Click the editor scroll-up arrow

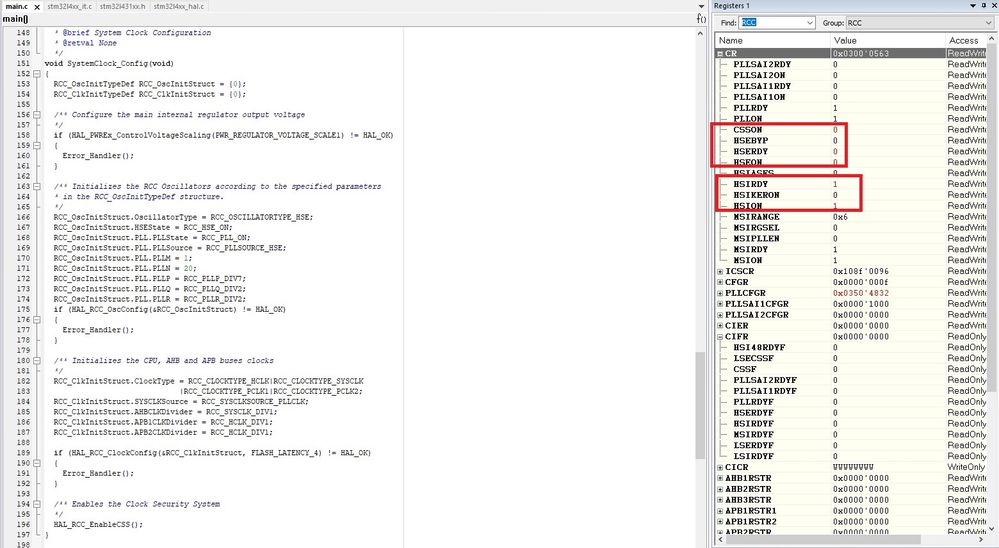(701, 31)
